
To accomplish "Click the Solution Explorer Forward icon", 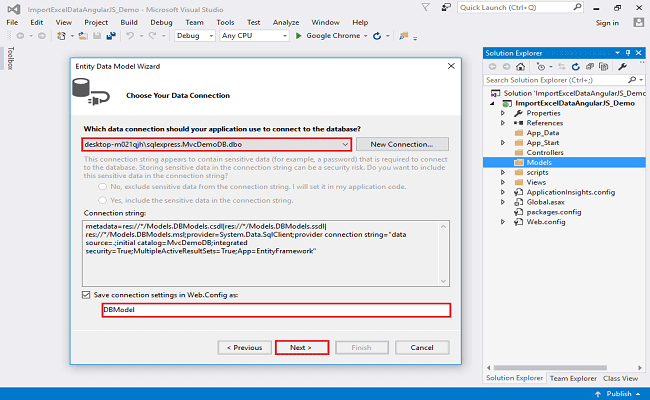I will 506,66.
